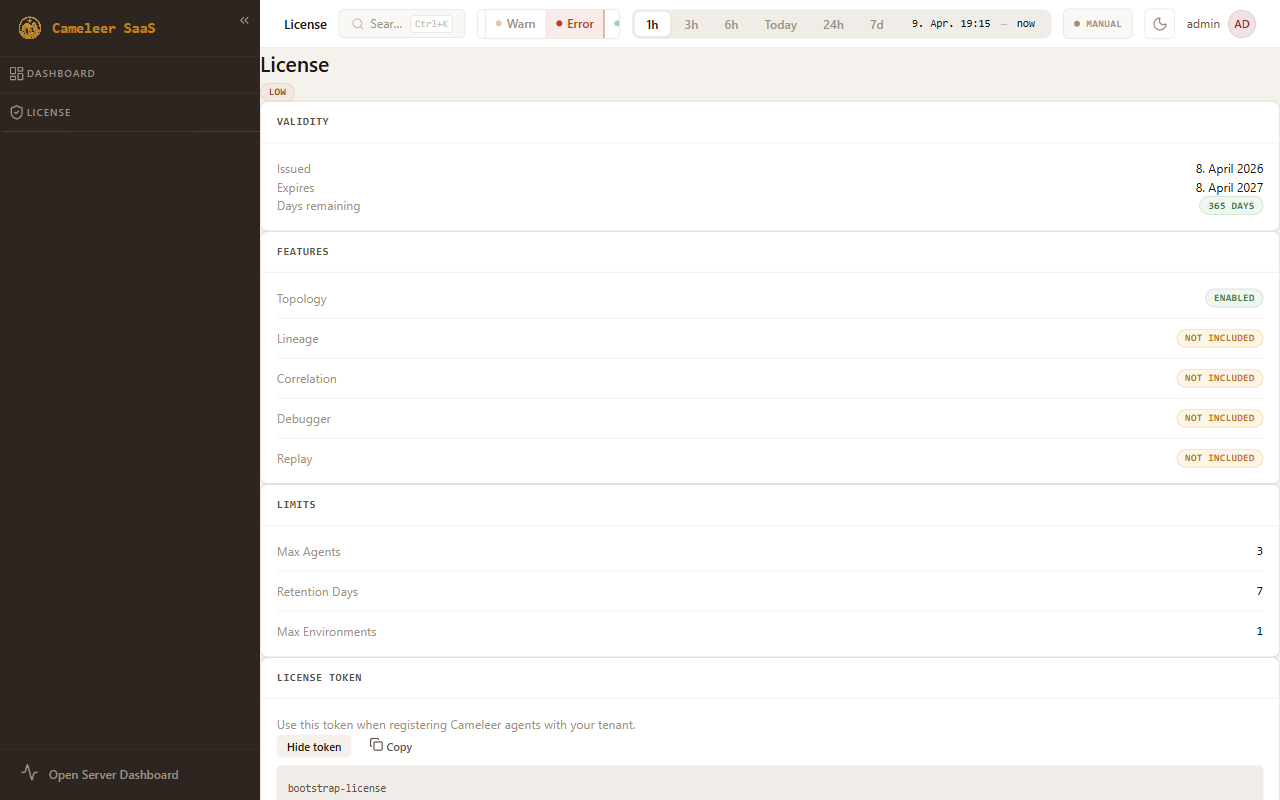Copy the license token

point(391,746)
